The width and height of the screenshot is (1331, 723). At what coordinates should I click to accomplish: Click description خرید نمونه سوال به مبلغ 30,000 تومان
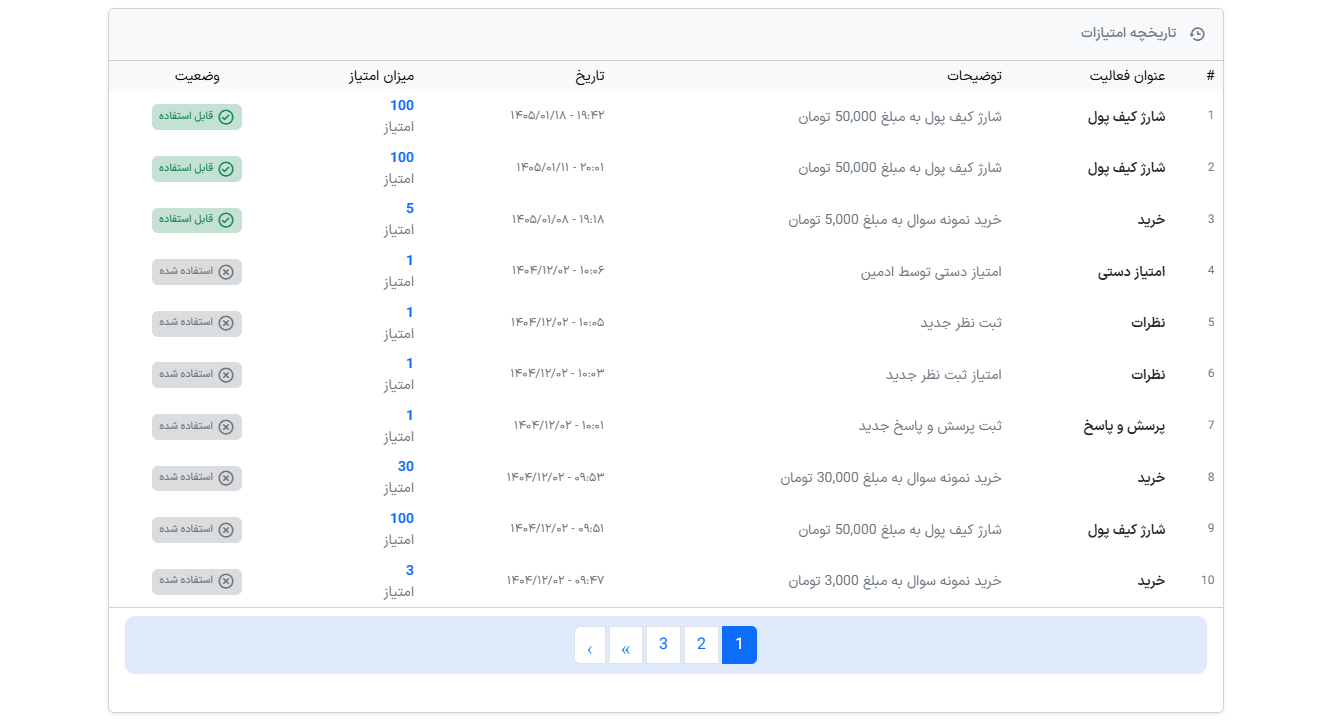tap(891, 478)
